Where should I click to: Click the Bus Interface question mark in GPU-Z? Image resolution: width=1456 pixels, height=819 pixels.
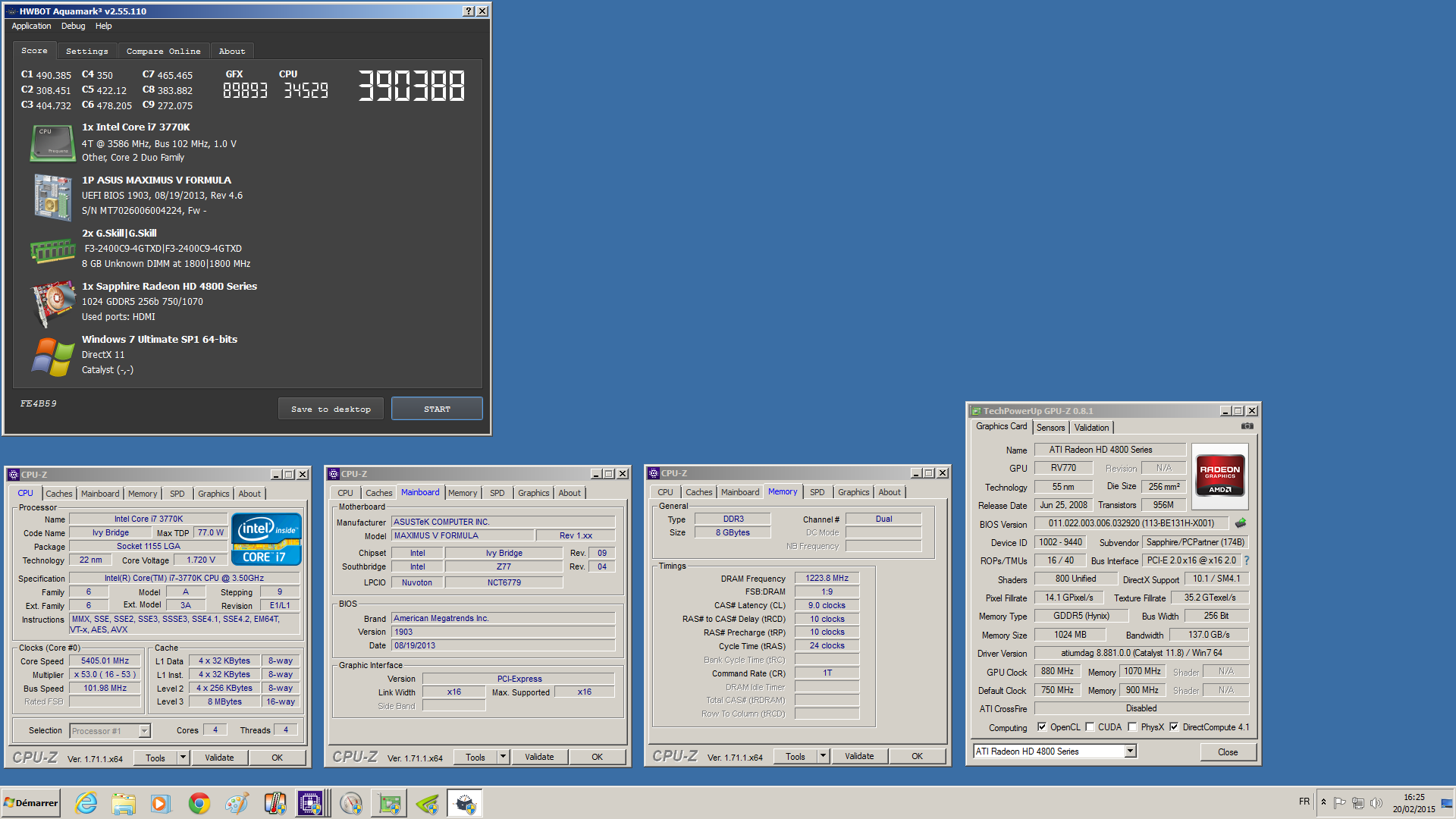(x=1246, y=560)
